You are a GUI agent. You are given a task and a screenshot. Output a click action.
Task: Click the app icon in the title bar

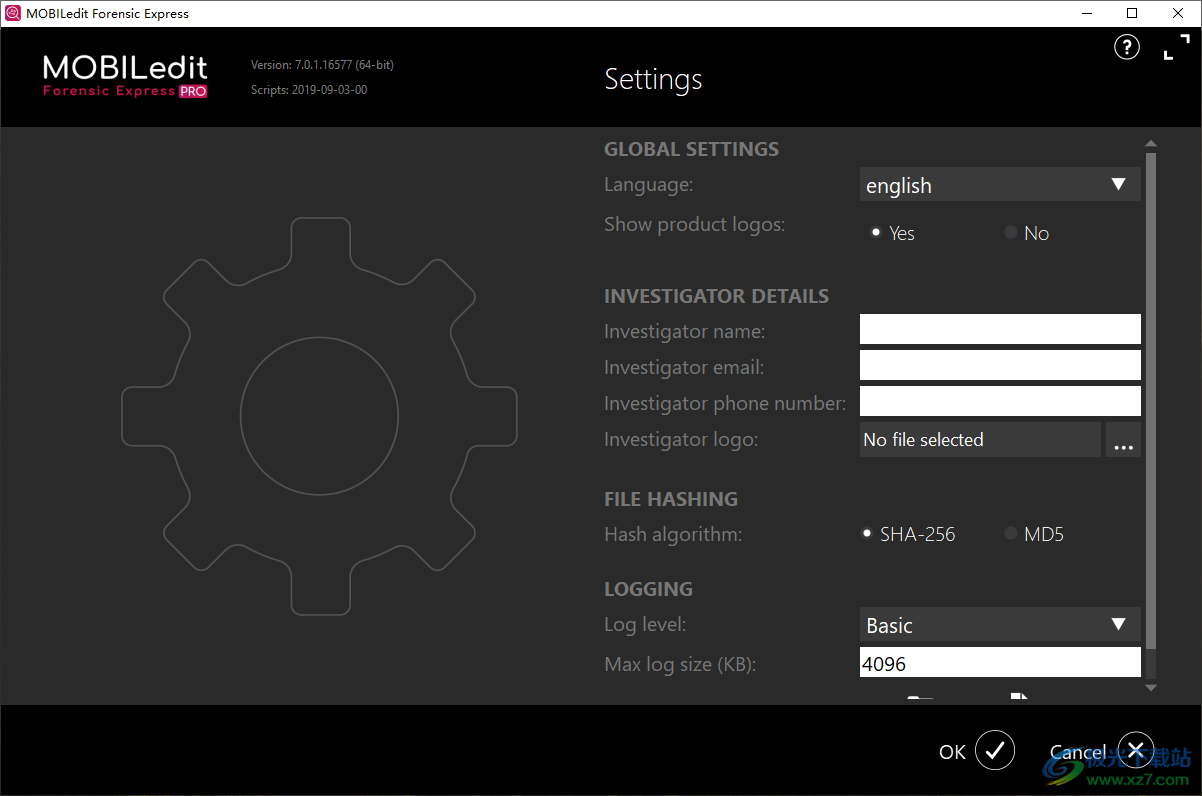coord(13,13)
